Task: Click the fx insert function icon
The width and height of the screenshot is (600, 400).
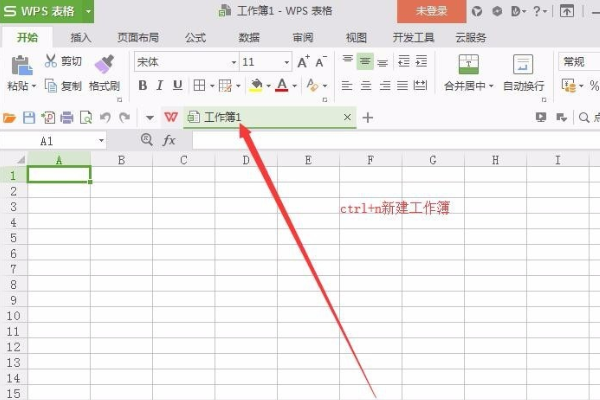Action: (x=169, y=140)
